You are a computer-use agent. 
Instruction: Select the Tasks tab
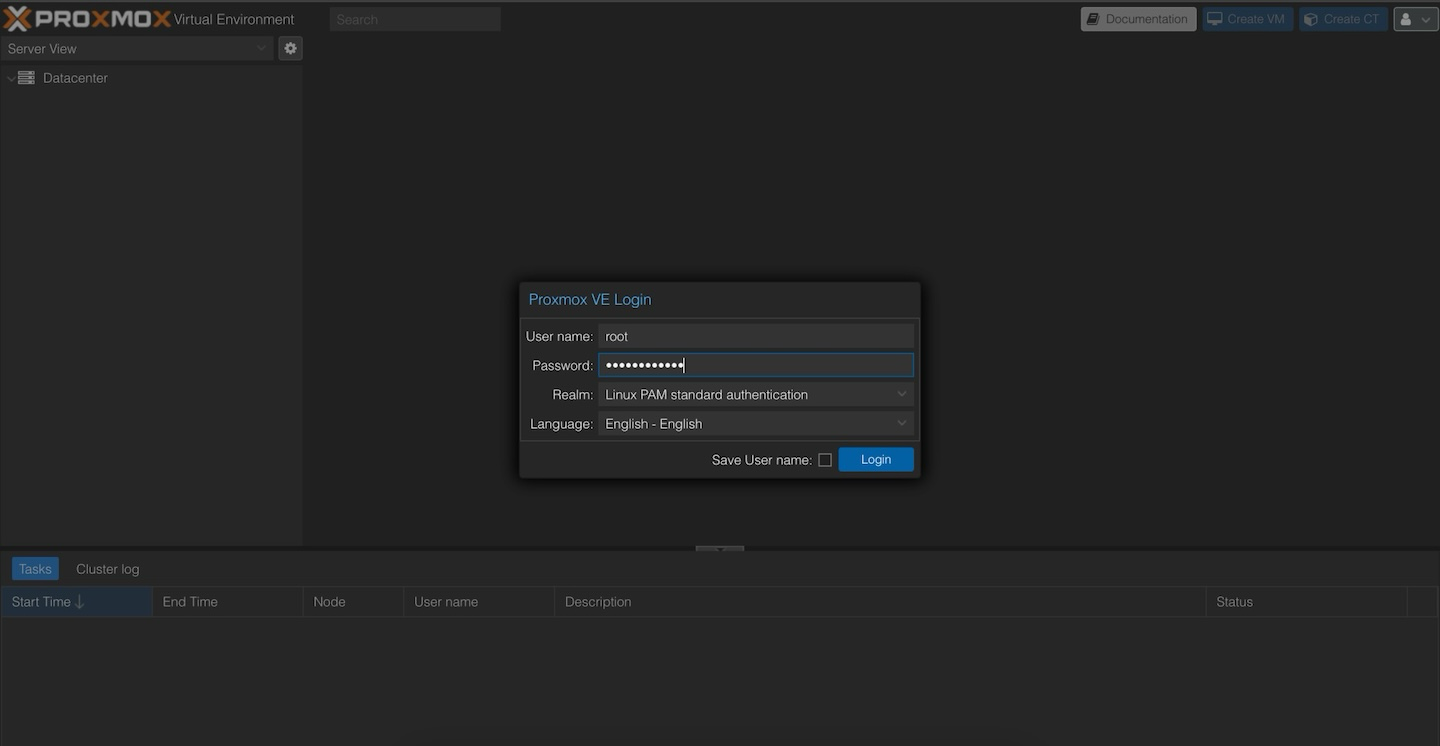click(34, 568)
